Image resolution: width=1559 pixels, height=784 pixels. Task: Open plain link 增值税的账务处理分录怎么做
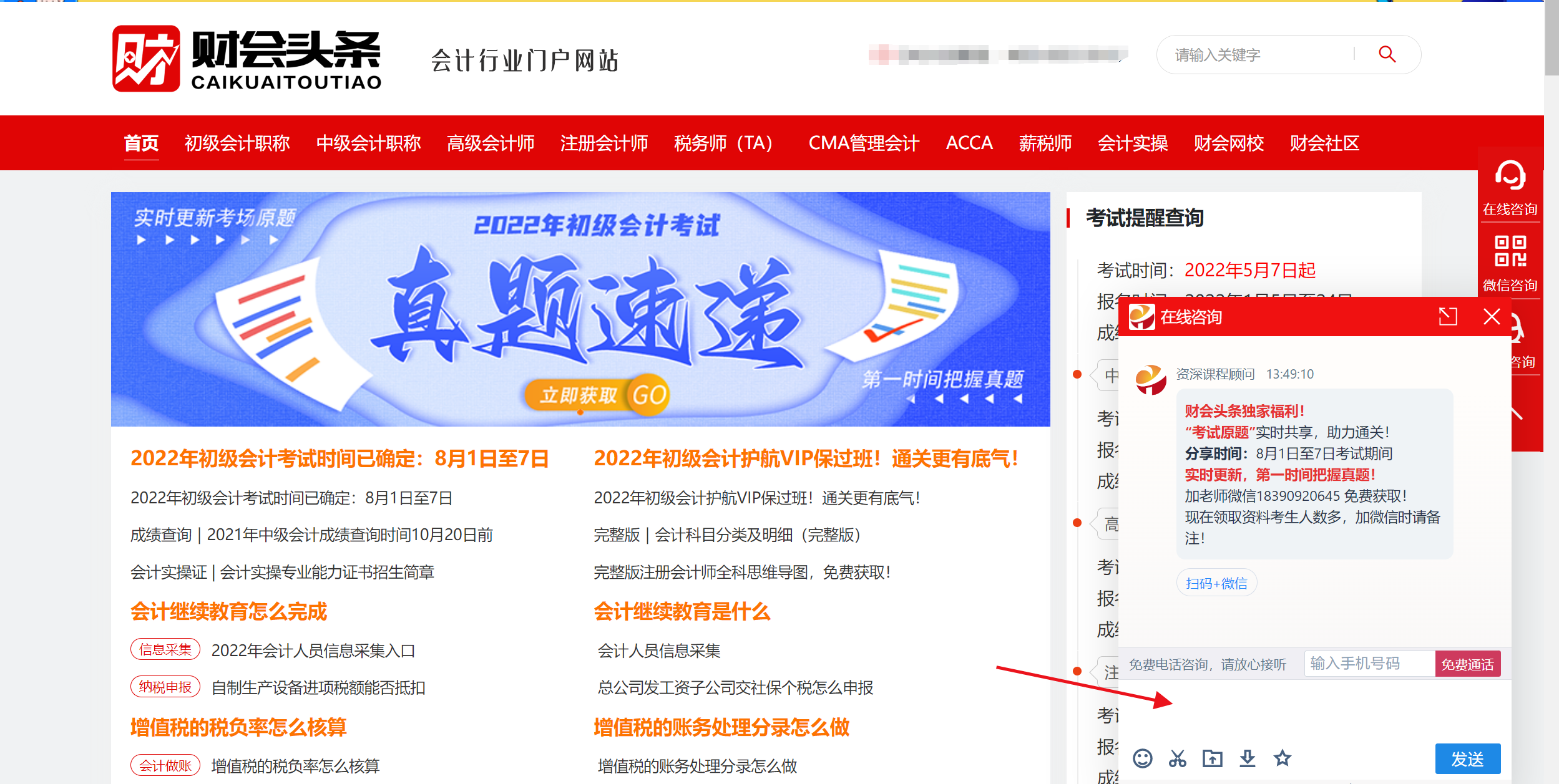697,766
